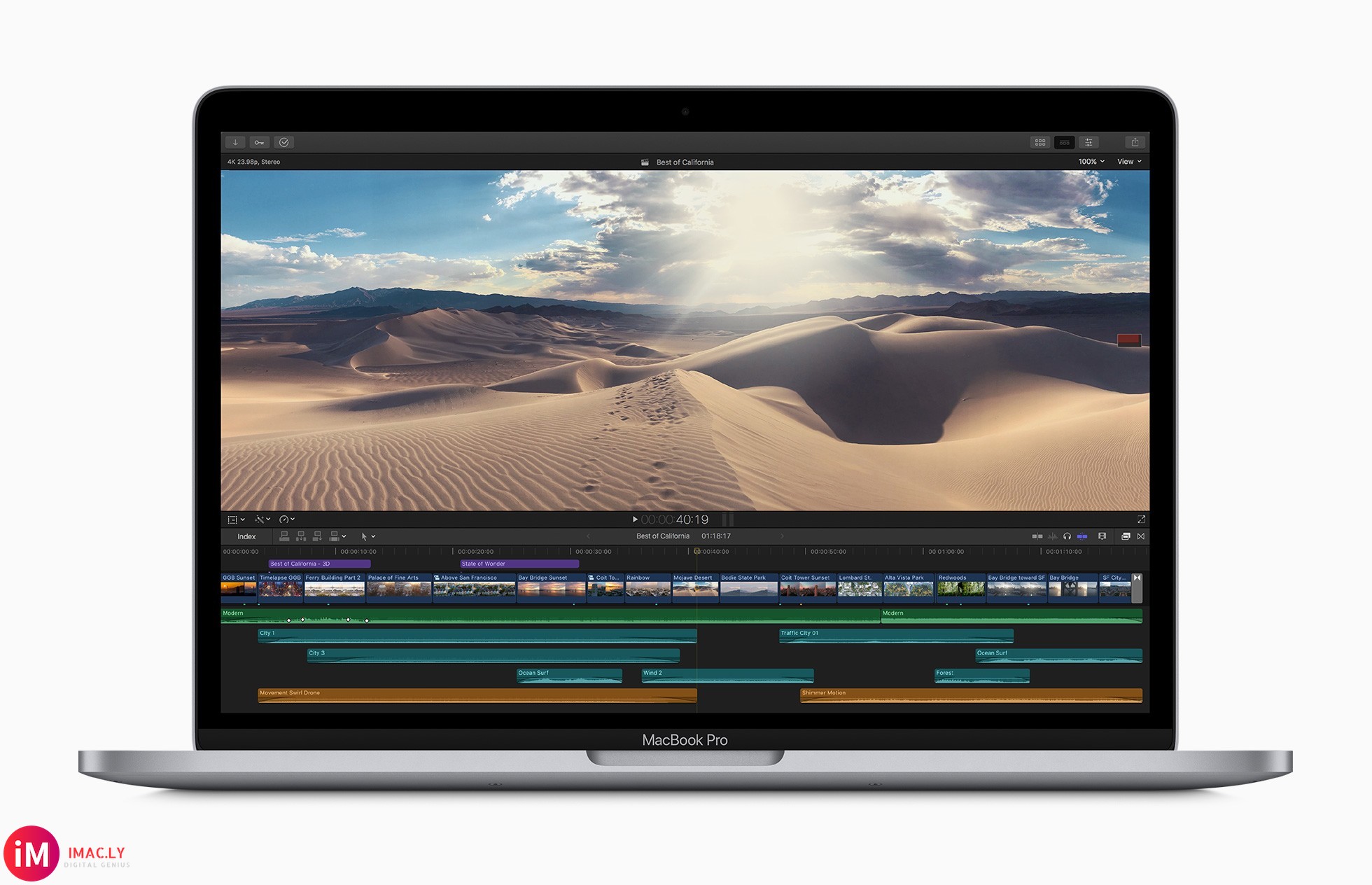
Task: Click the viewer fullscreen arrows icon
Action: [x=1141, y=520]
